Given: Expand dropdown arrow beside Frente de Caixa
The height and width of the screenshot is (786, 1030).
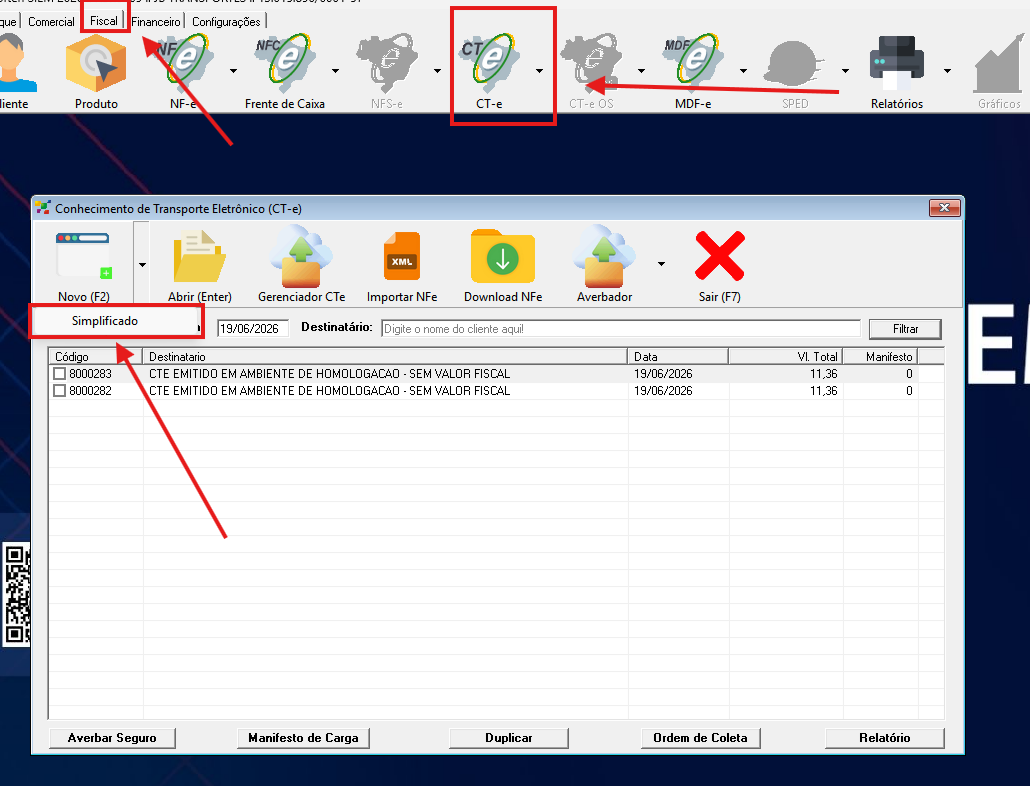Looking at the screenshot, I should coord(335,70).
